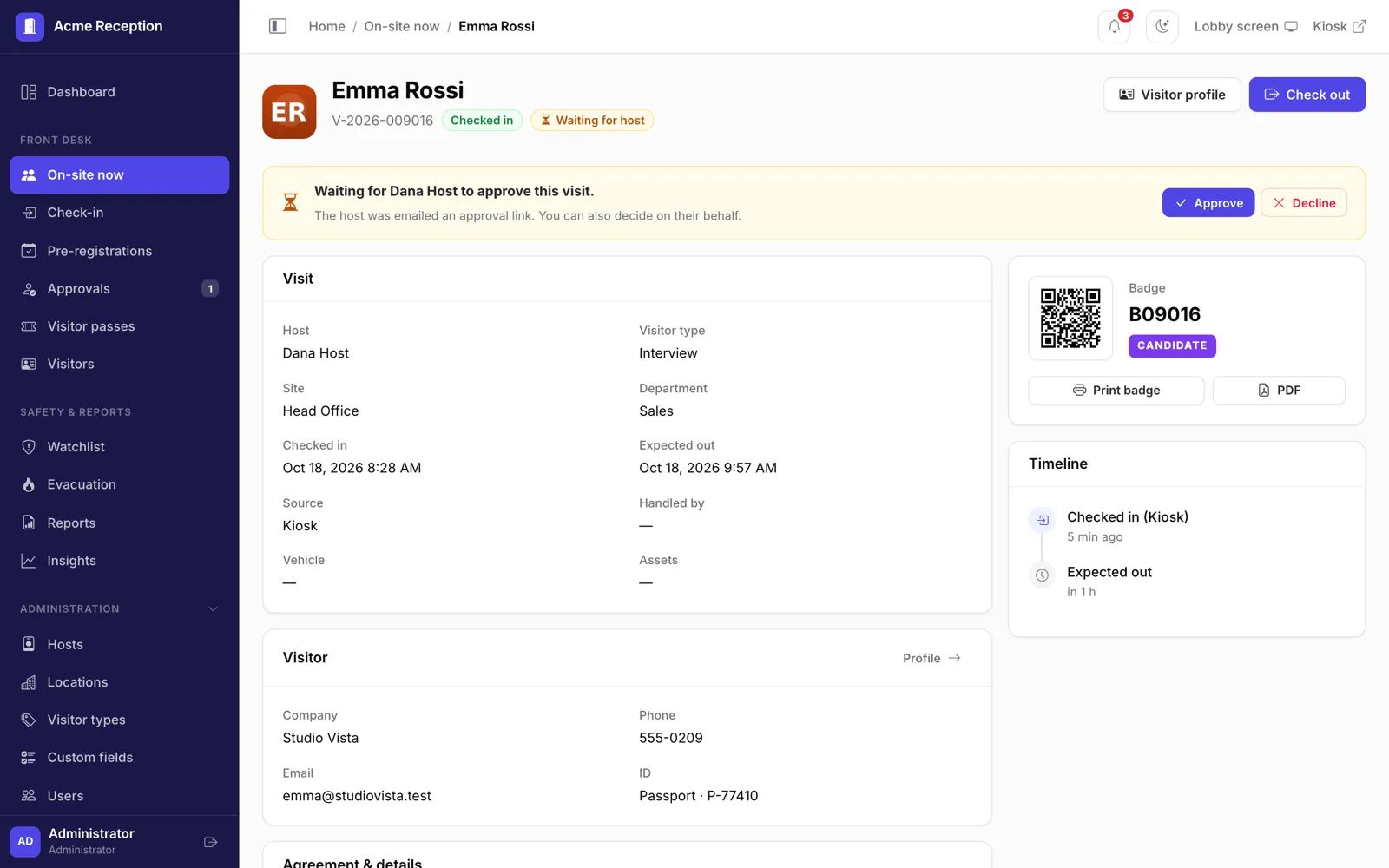Download the badge PDF
The image size is (1389, 868).
pyautogui.click(x=1279, y=391)
